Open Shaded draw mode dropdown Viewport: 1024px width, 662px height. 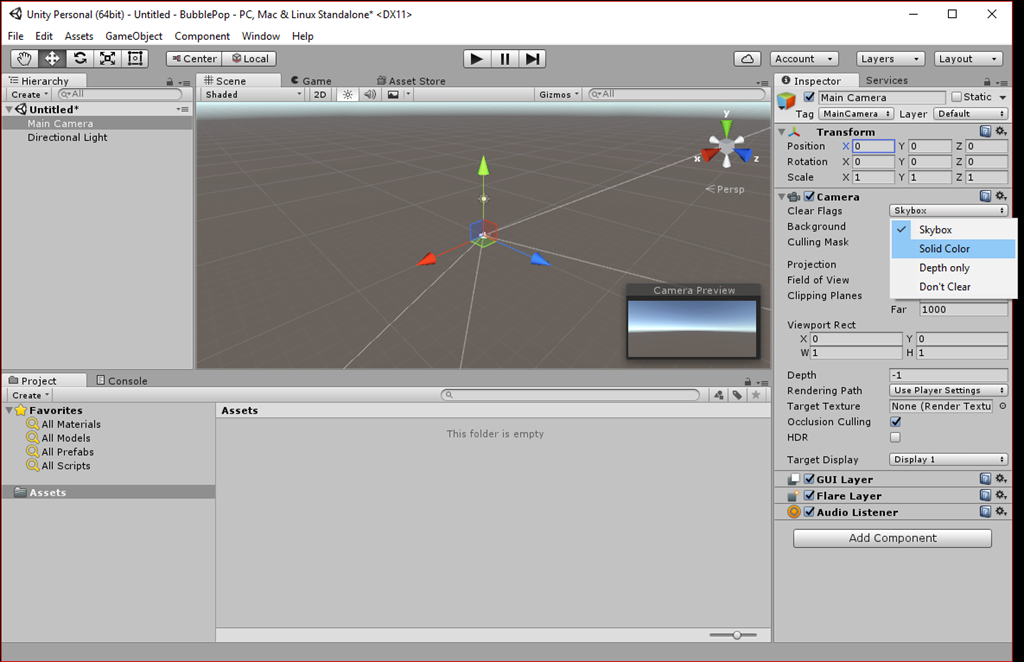(x=253, y=95)
